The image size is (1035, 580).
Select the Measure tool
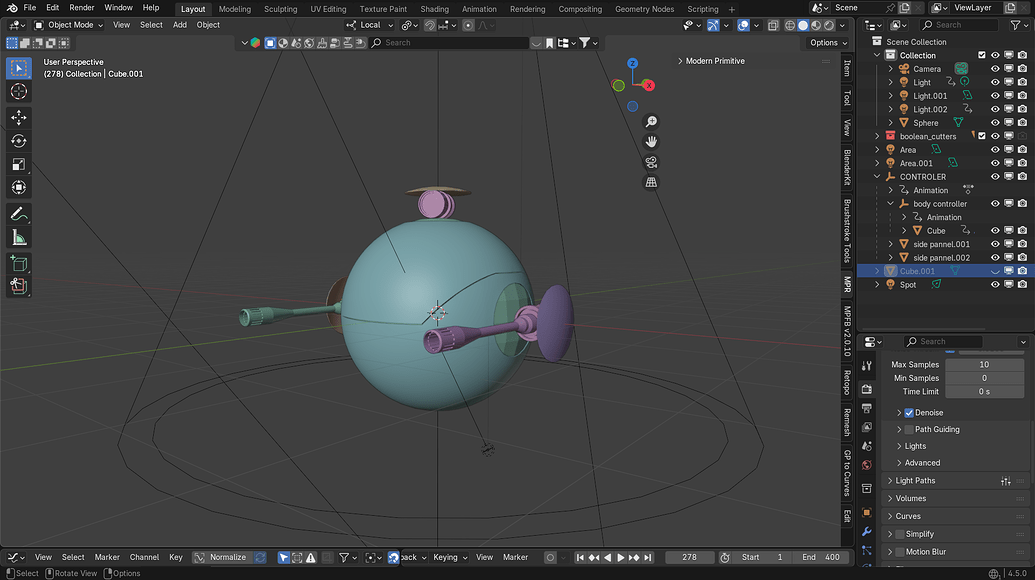coord(18,238)
